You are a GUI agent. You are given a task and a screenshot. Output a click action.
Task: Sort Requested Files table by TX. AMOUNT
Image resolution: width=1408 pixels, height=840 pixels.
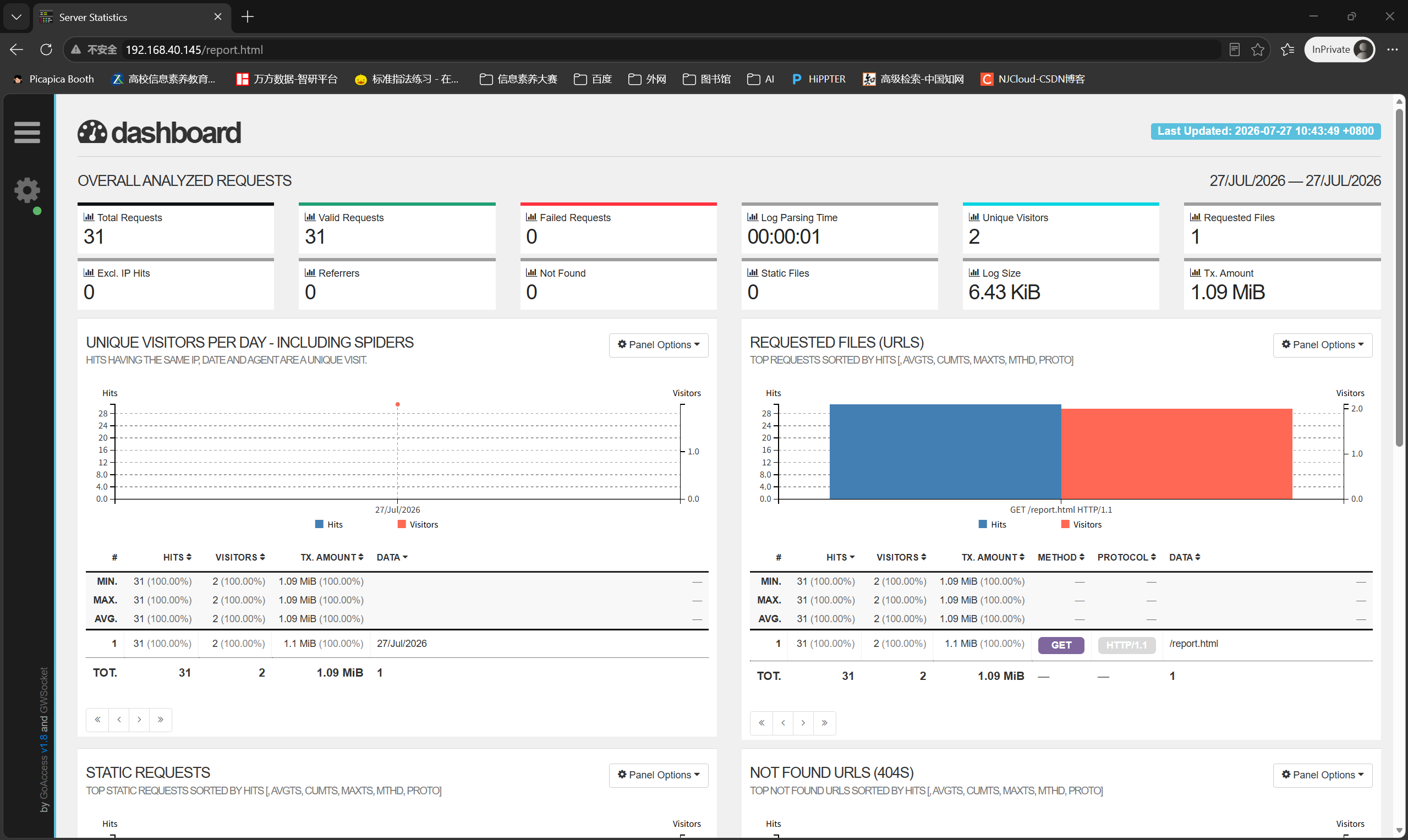[993, 558]
